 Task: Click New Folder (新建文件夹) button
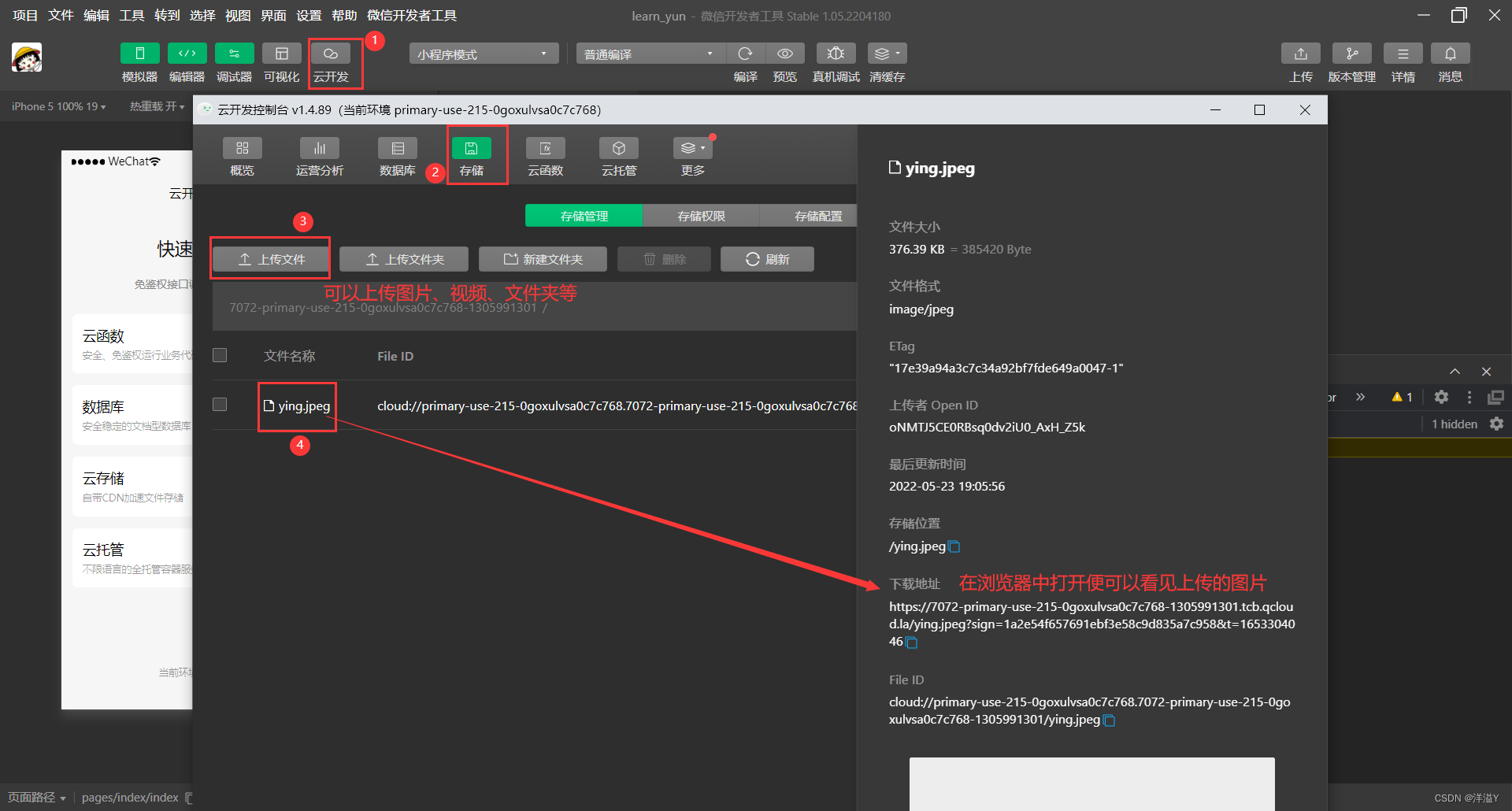pos(543,259)
